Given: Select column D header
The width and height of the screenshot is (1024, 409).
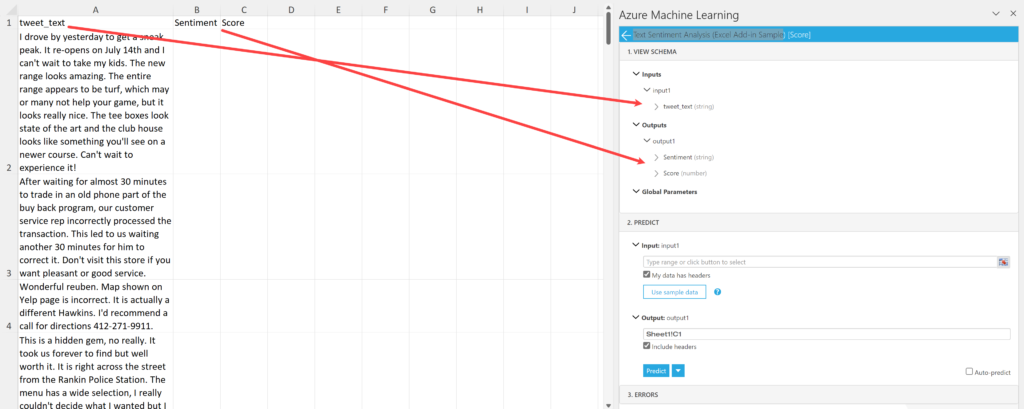Looking at the screenshot, I should pos(291,9).
